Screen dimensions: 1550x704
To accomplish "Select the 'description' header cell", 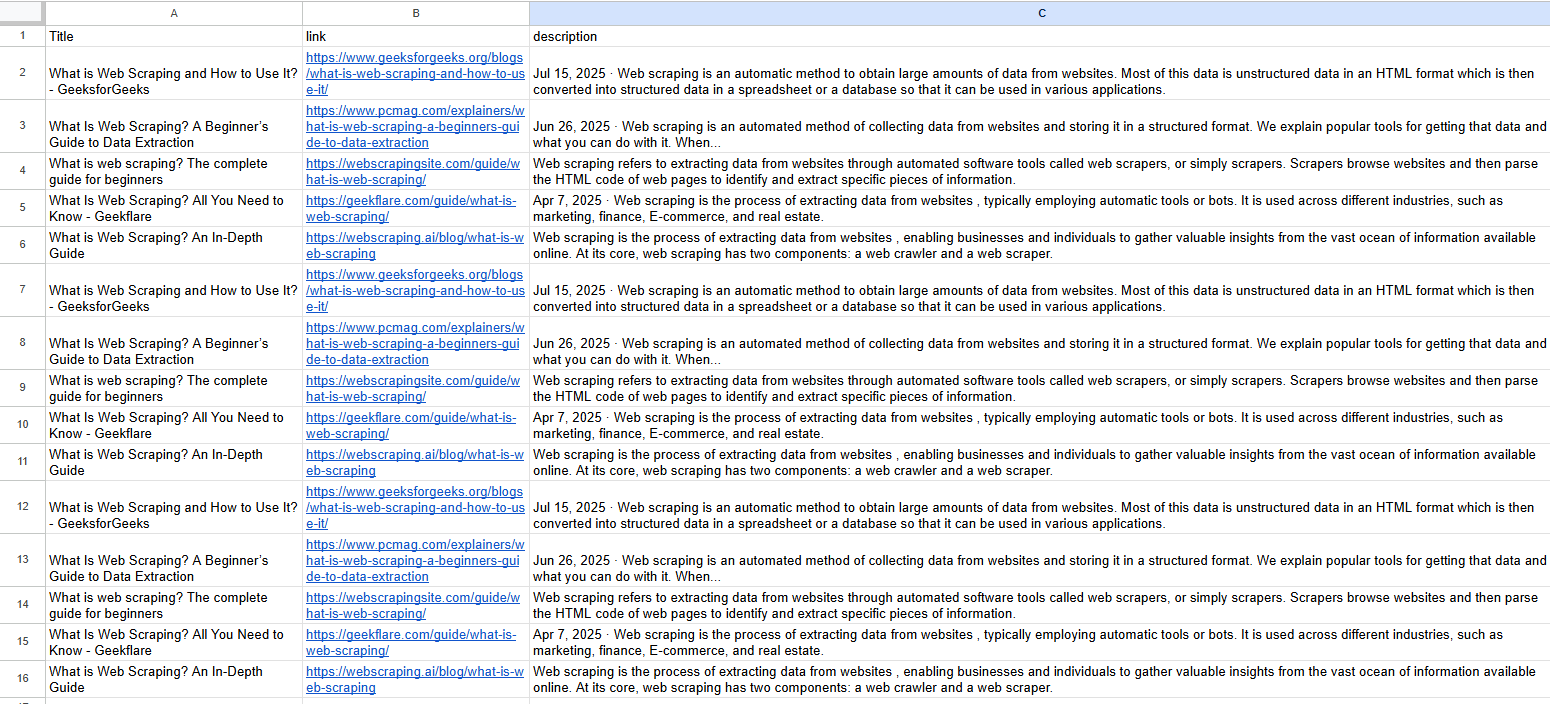I will click(1040, 36).
